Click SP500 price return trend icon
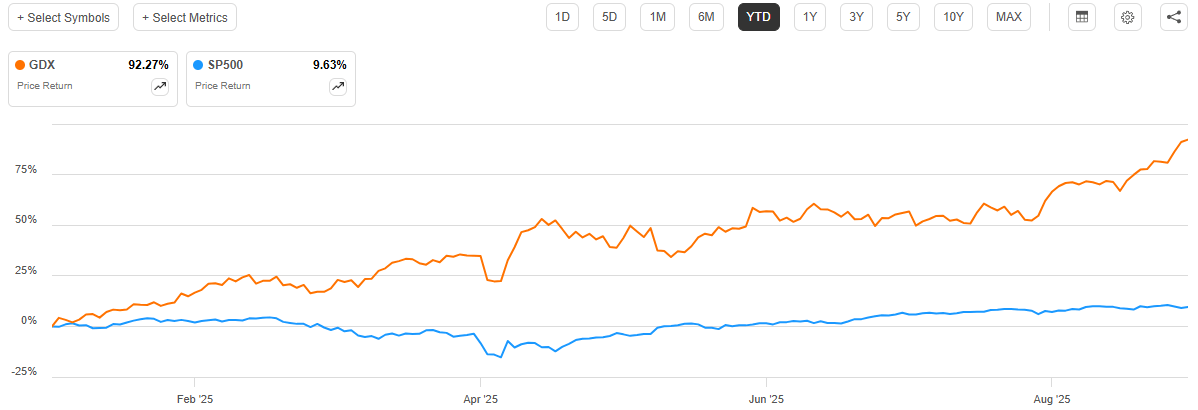This screenshot has height=410, width=1198. pyautogui.click(x=338, y=87)
